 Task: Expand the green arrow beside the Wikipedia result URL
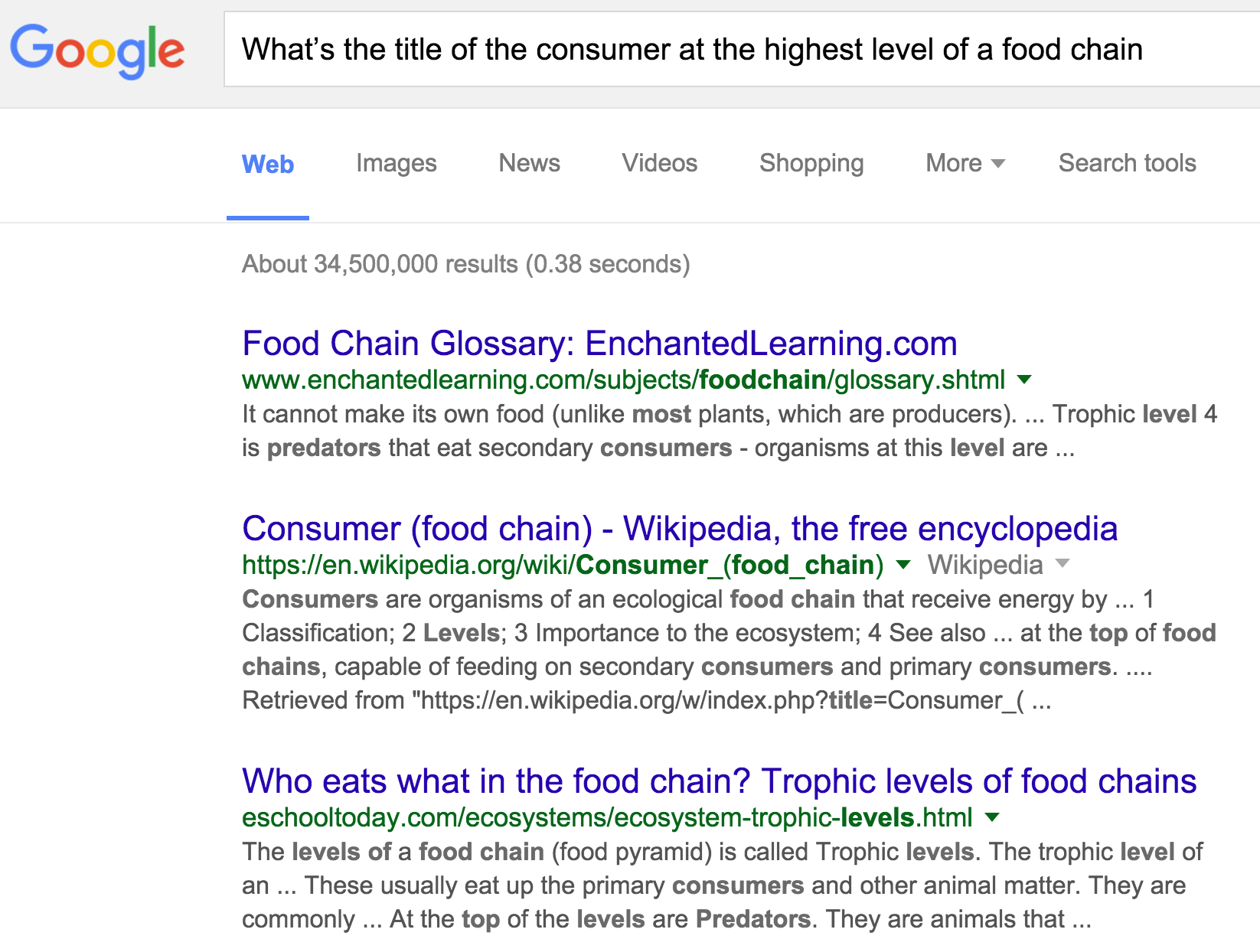[903, 565]
